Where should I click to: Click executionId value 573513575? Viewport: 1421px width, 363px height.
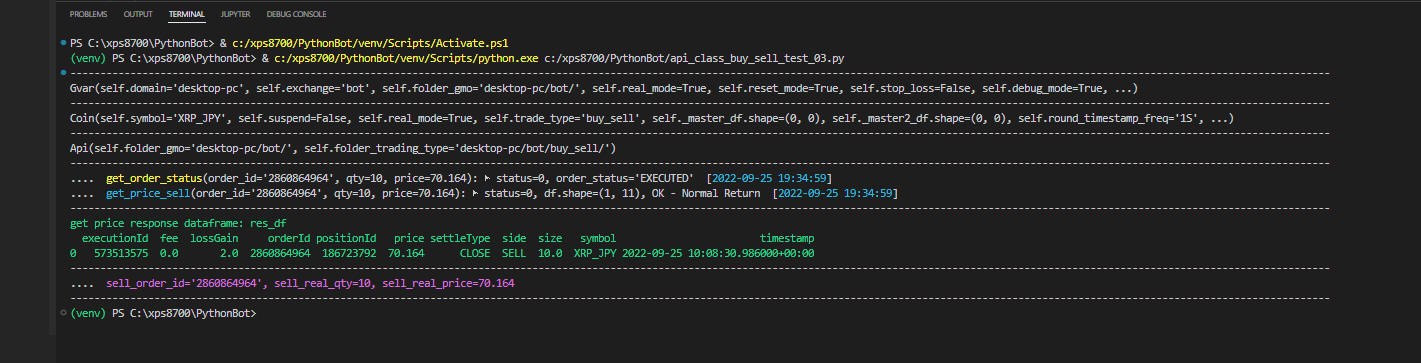121,254
